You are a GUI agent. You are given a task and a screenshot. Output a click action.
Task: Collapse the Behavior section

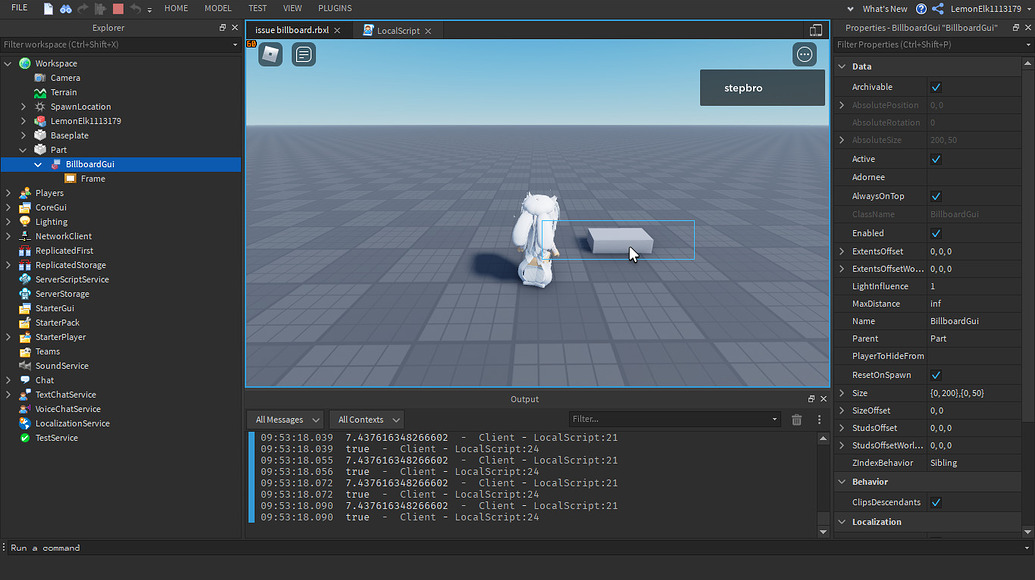click(842, 482)
